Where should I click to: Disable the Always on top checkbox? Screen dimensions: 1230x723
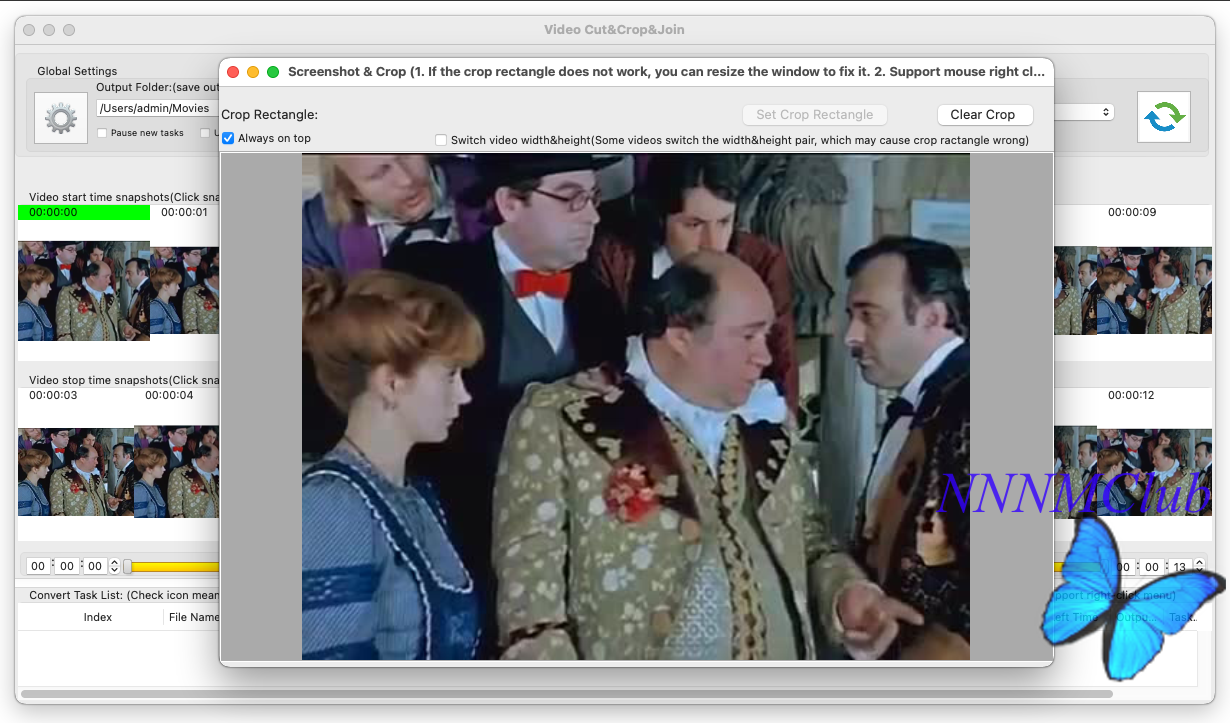click(x=228, y=138)
